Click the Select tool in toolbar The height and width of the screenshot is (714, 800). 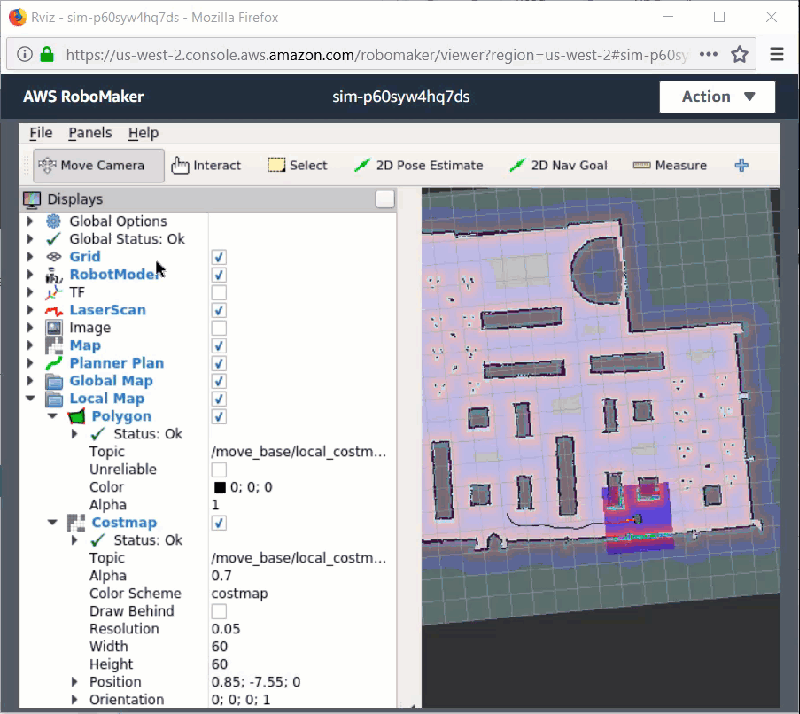point(297,165)
